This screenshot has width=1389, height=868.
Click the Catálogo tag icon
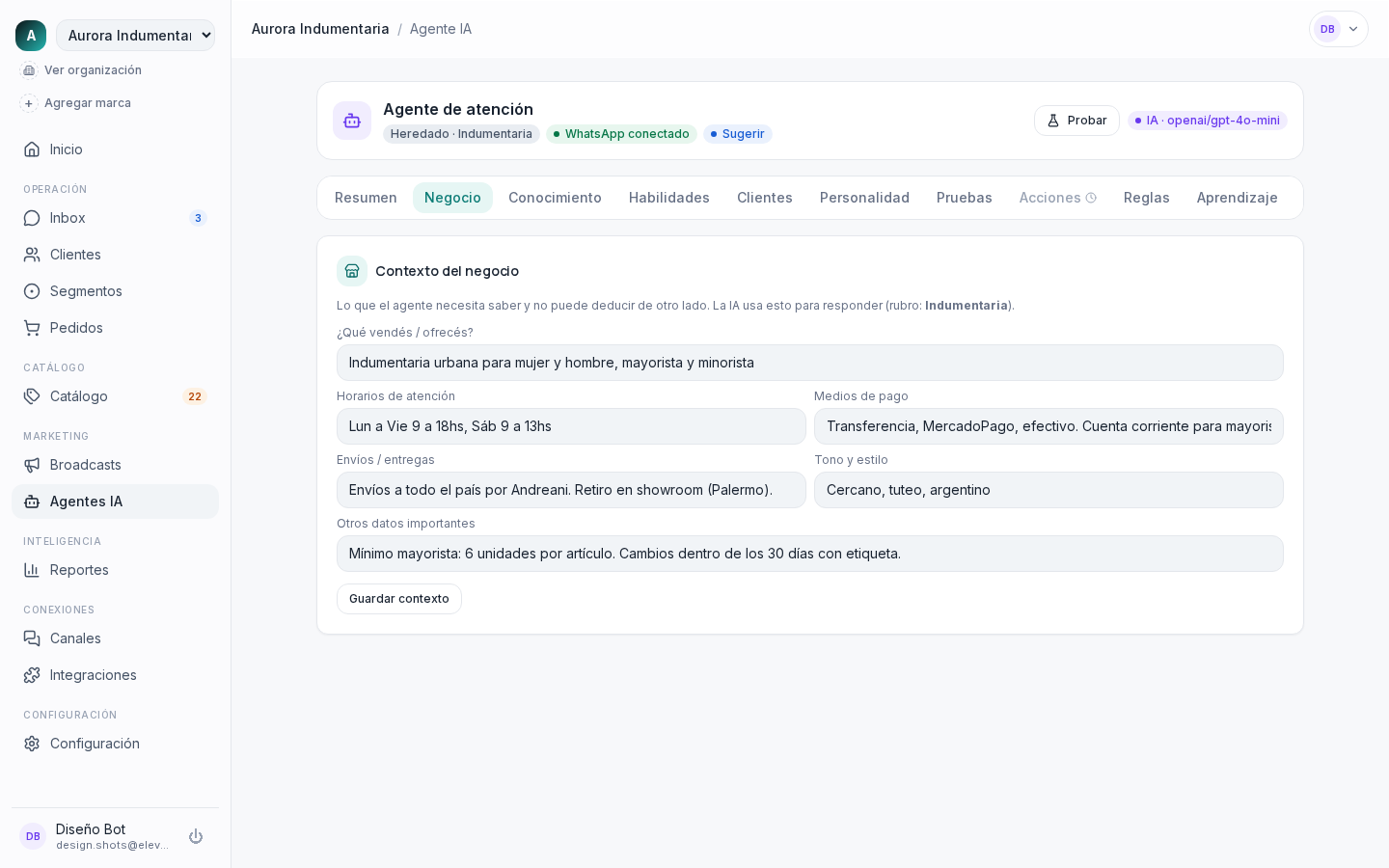click(32, 396)
